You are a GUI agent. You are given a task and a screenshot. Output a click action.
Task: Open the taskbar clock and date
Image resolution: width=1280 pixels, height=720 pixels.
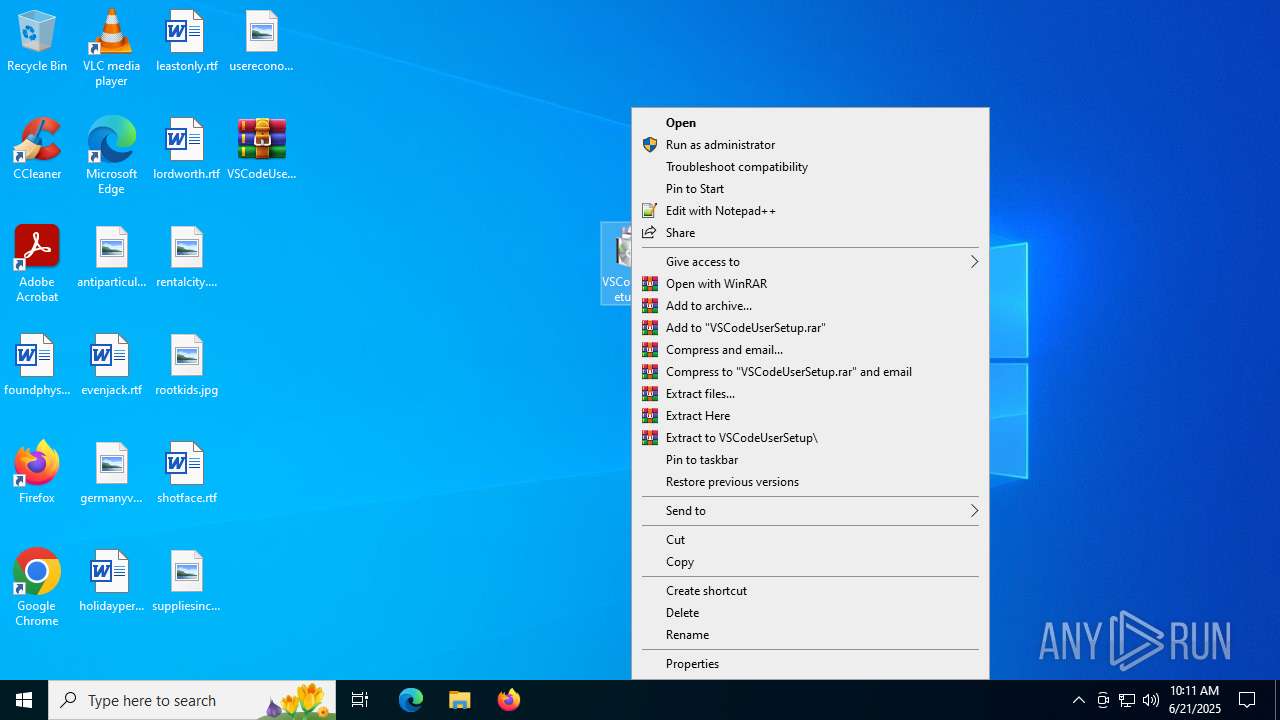(x=1195, y=700)
